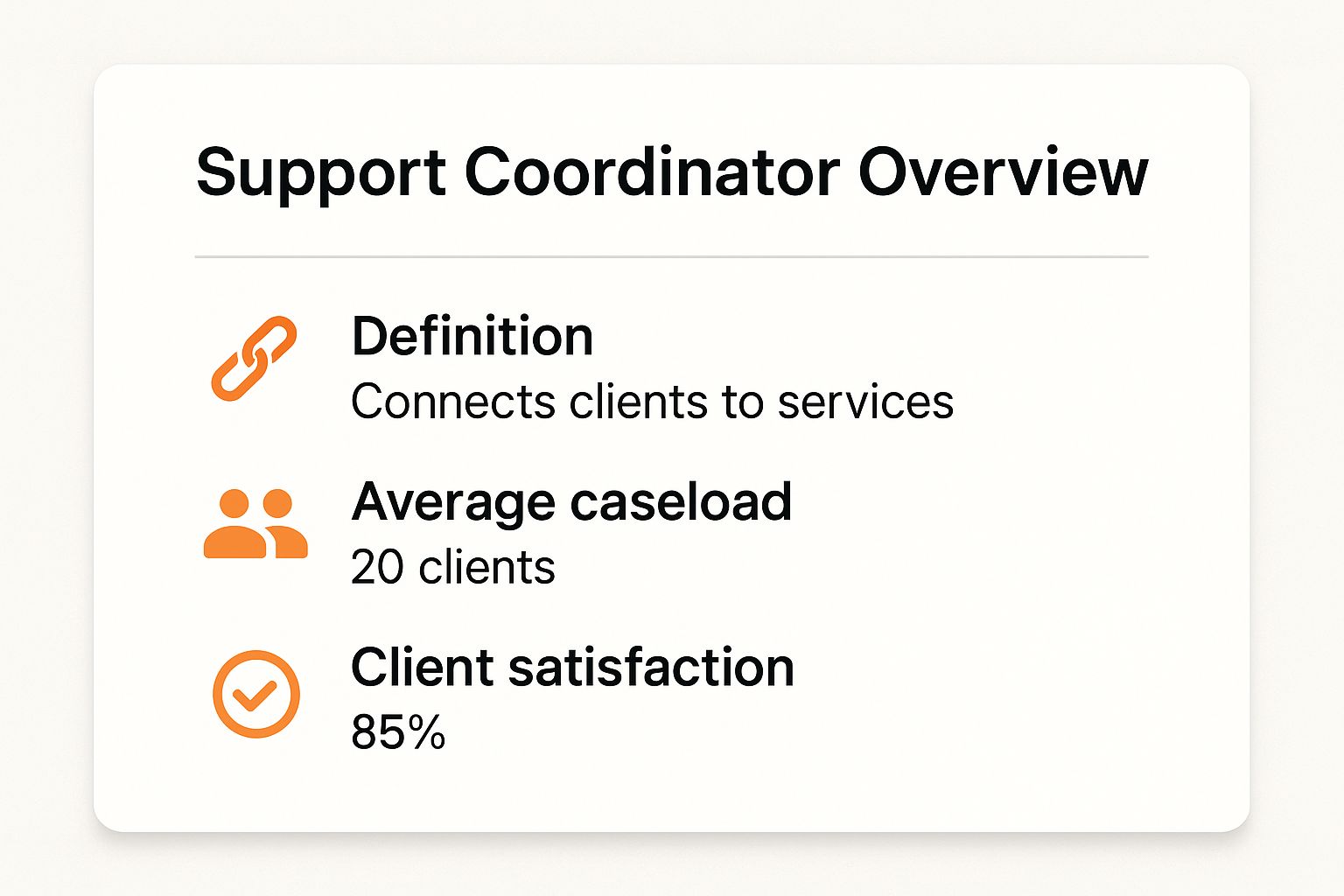Select the two-people caseload icon
Viewport: 1344px width, 896px height.
[x=255, y=523]
